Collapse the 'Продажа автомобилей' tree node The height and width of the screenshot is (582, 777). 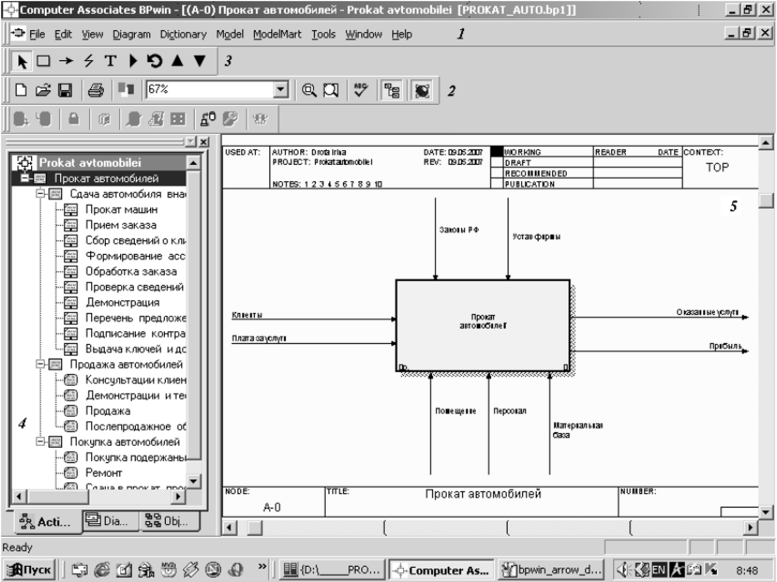39,364
